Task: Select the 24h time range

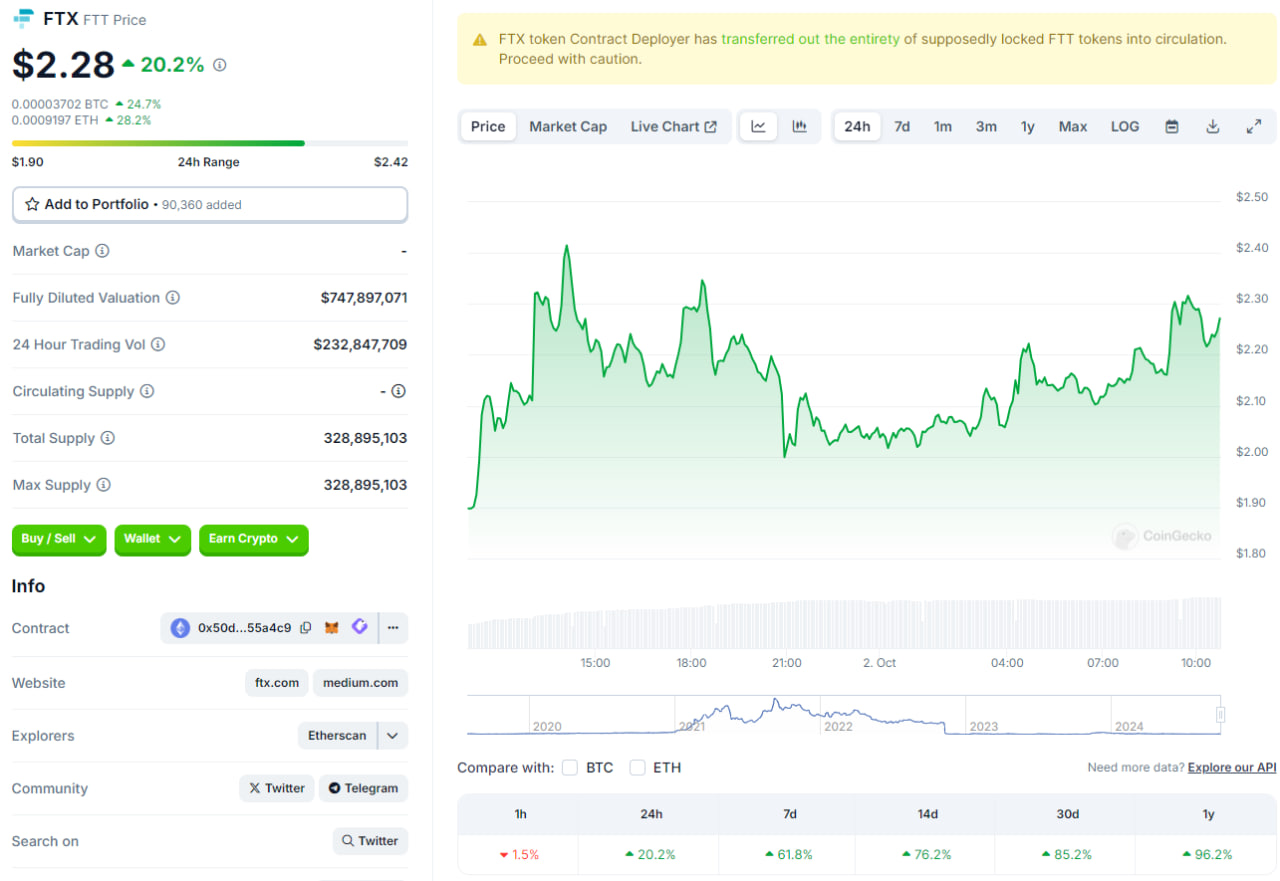Action: [857, 127]
